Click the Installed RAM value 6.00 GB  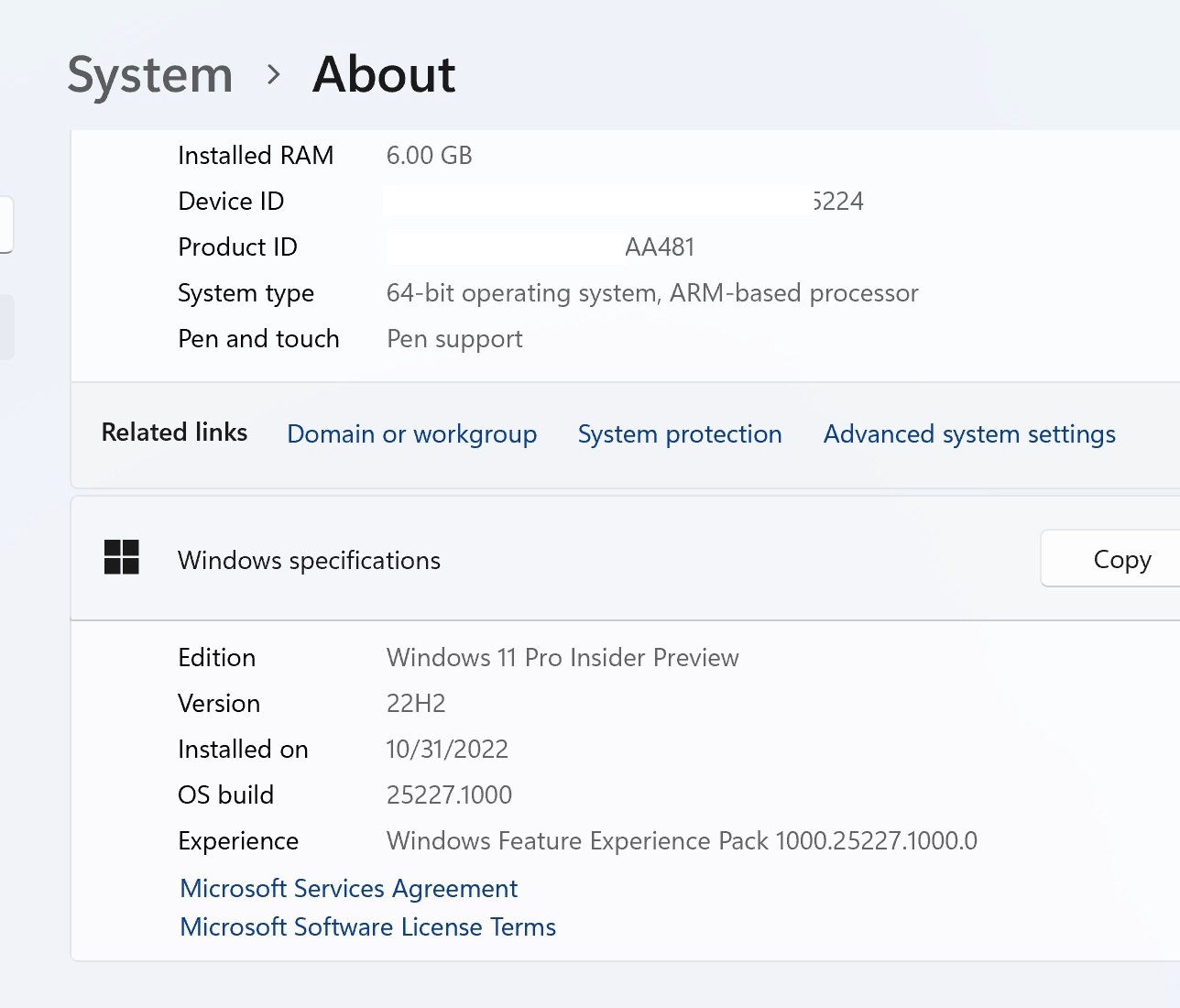429,155
